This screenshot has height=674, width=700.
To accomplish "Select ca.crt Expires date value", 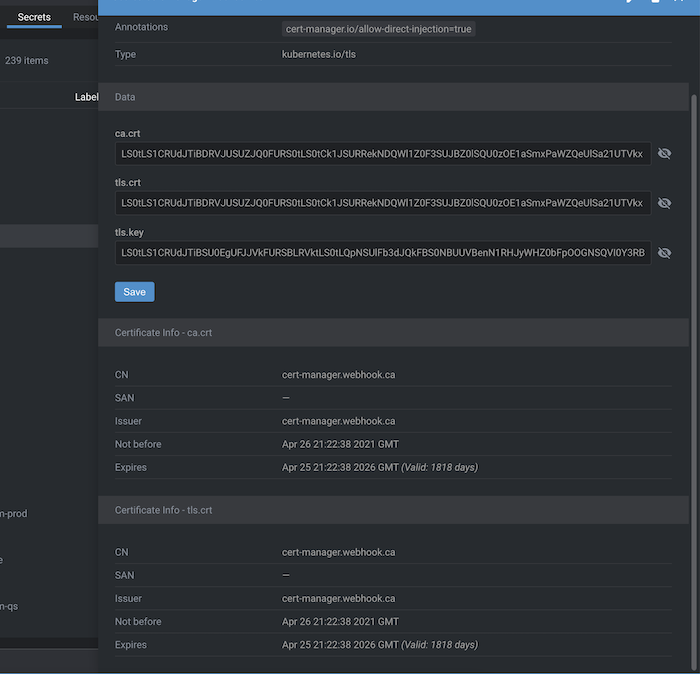I will coord(380,467).
